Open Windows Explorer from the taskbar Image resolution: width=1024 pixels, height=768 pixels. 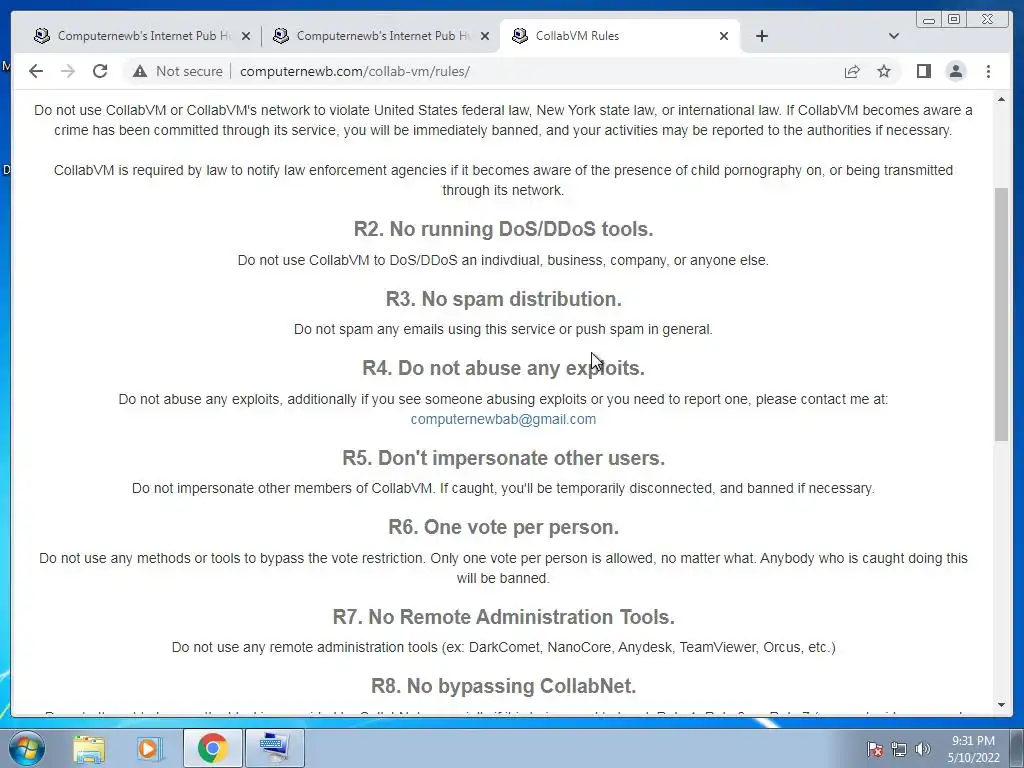pos(89,748)
